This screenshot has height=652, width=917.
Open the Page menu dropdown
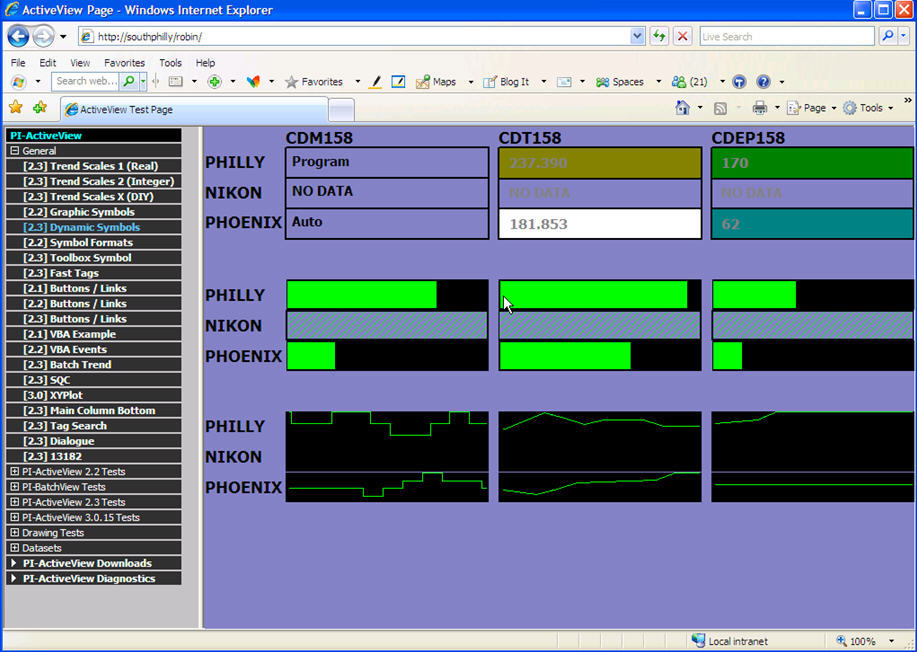point(833,108)
